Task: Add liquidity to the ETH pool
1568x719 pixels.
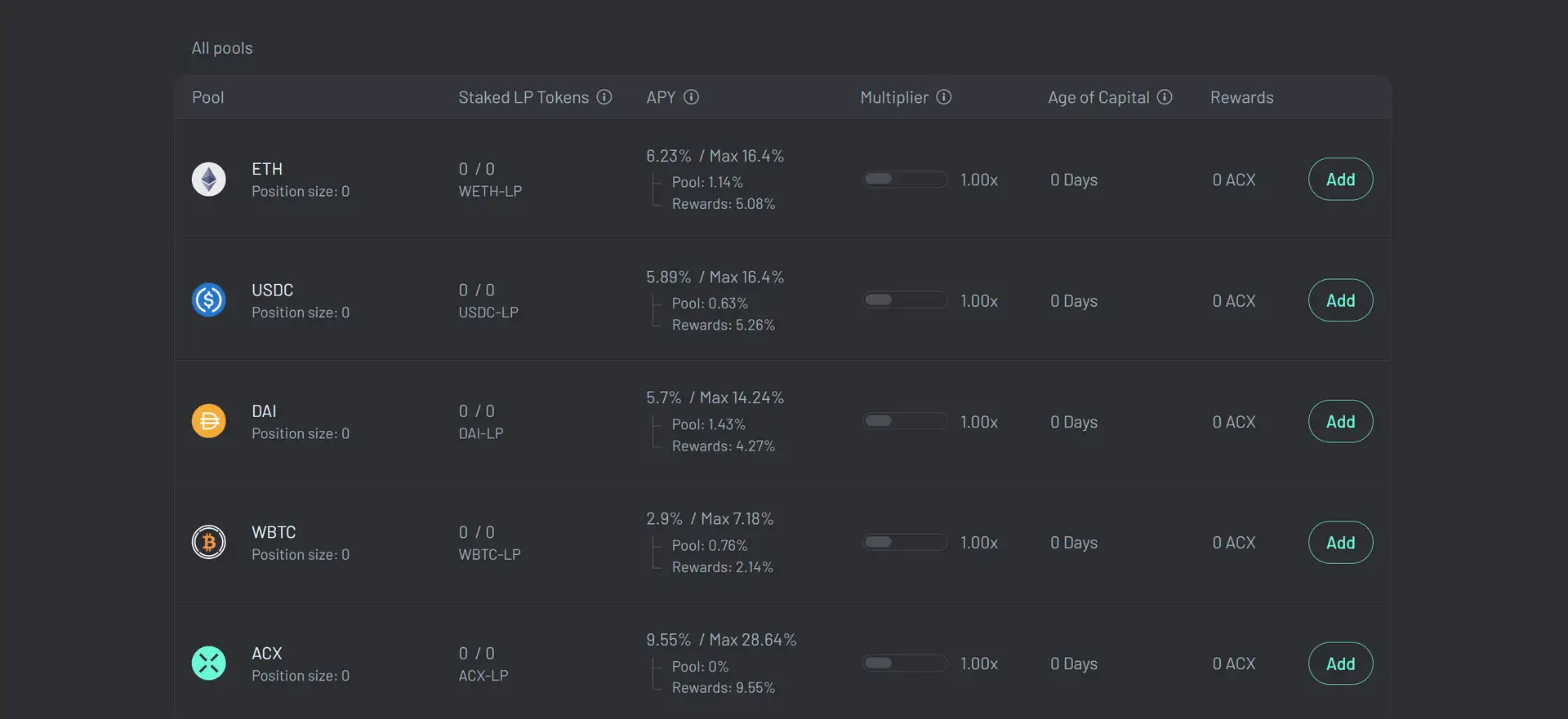Action: click(1340, 180)
